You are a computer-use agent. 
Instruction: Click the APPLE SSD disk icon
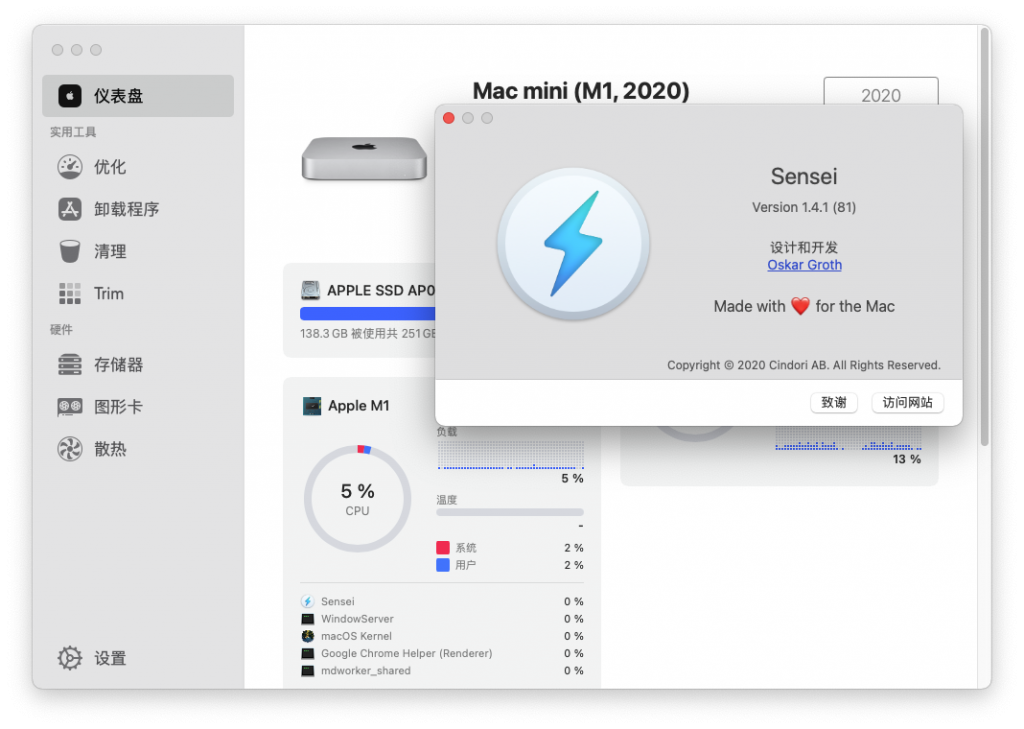pos(310,289)
